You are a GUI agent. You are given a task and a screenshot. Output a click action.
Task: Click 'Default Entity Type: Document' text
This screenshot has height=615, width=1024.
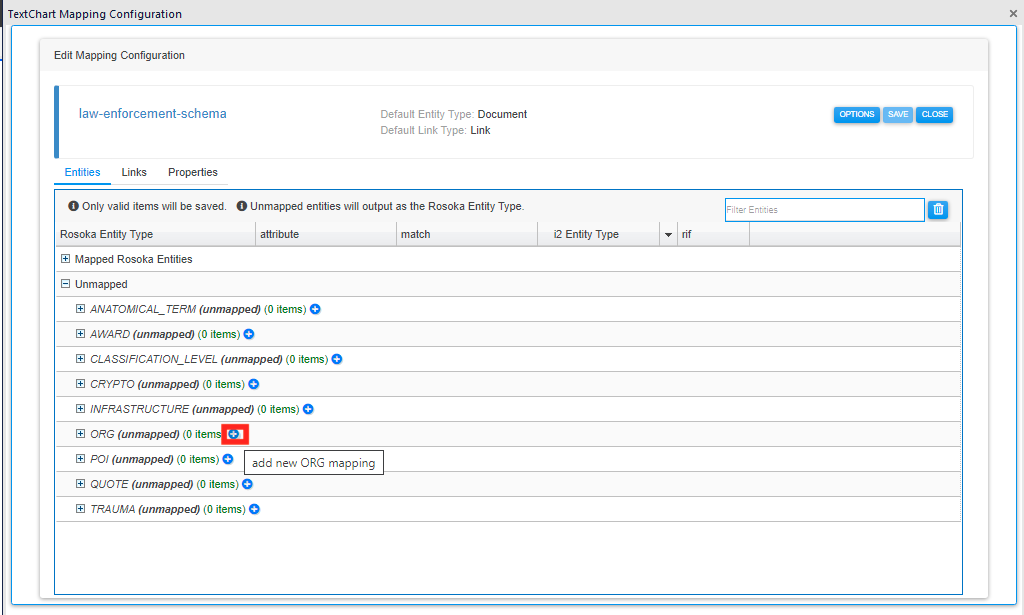454,114
